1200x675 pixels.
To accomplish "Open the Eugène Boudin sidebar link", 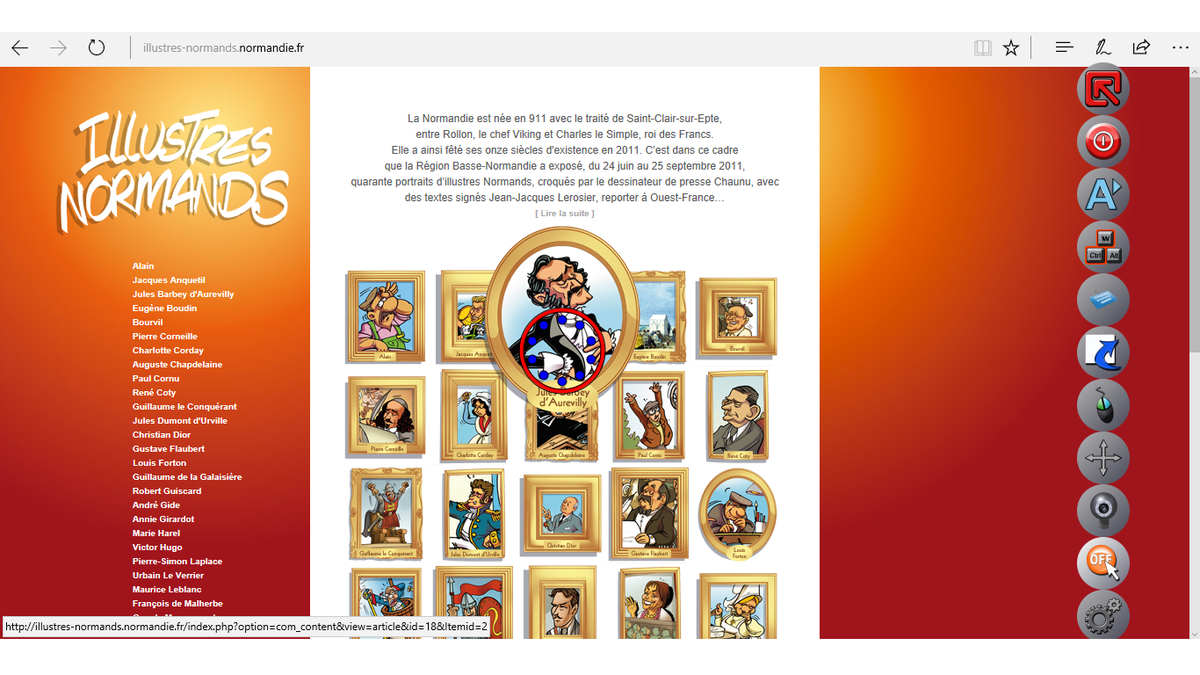I will click(x=164, y=308).
